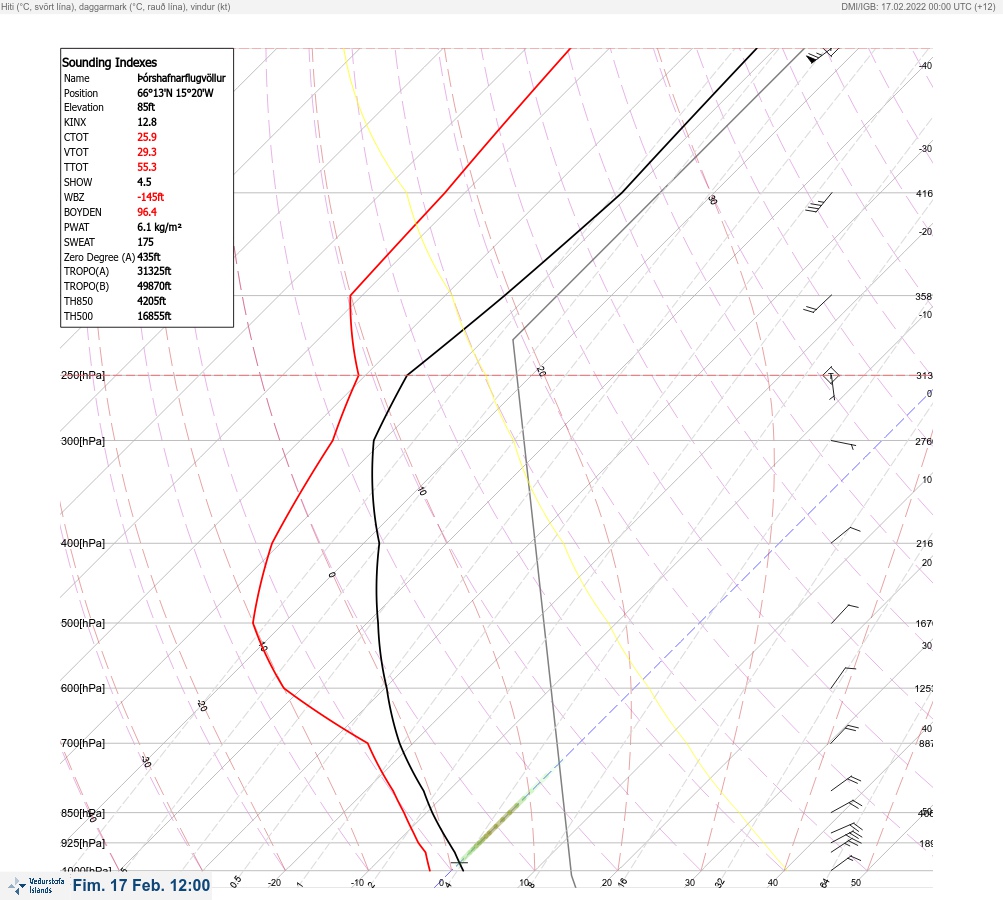Select station name Þórshafnarflugvöllur
1003x900 pixels.
[x=181, y=78]
